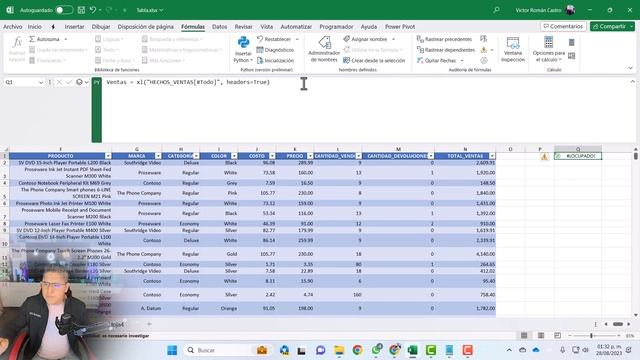Collapse the ribbon with the chevron

coord(630,68)
